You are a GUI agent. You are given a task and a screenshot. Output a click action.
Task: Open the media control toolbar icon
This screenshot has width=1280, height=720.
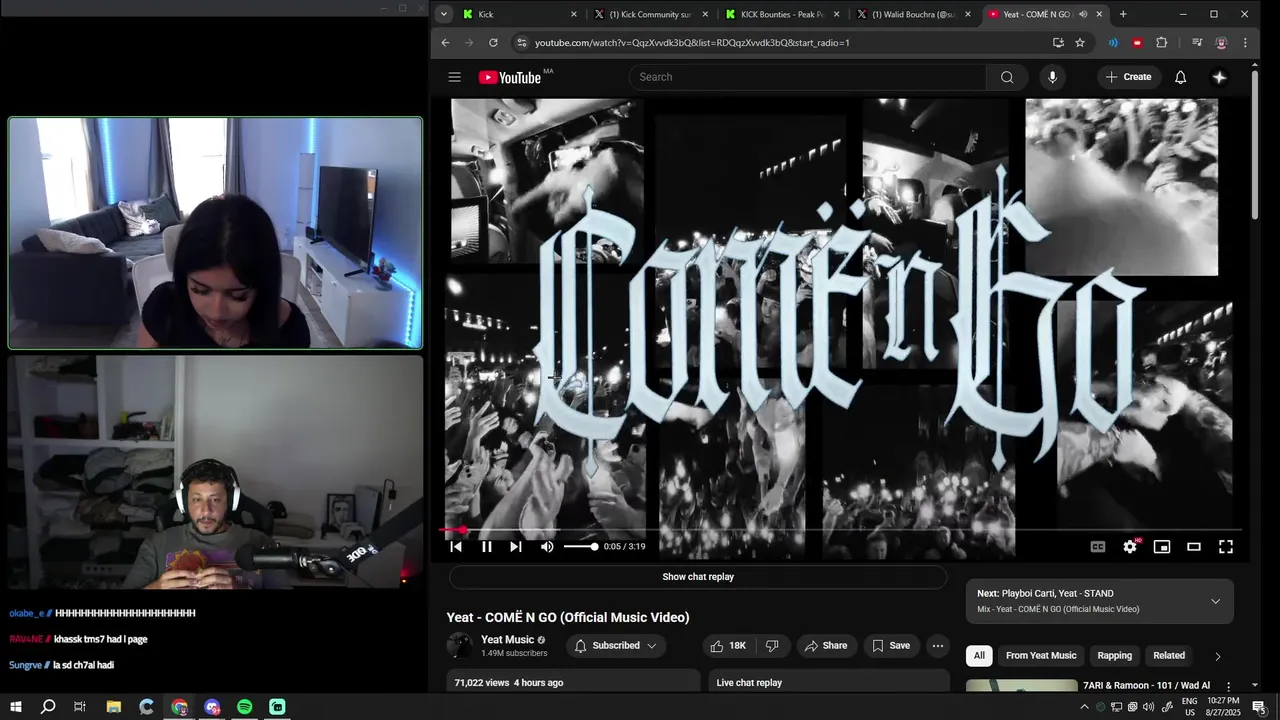tap(1197, 43)
